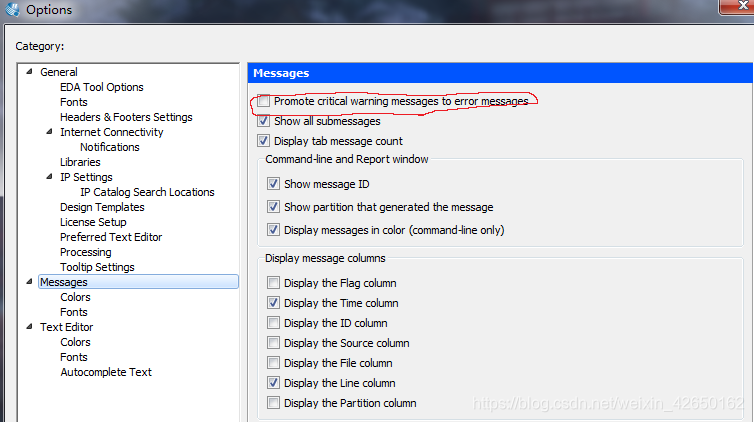The height and width of the screenshot is (422, 754).
Task: Collapse the Text Editor category arrow
Action: point(29,327)
